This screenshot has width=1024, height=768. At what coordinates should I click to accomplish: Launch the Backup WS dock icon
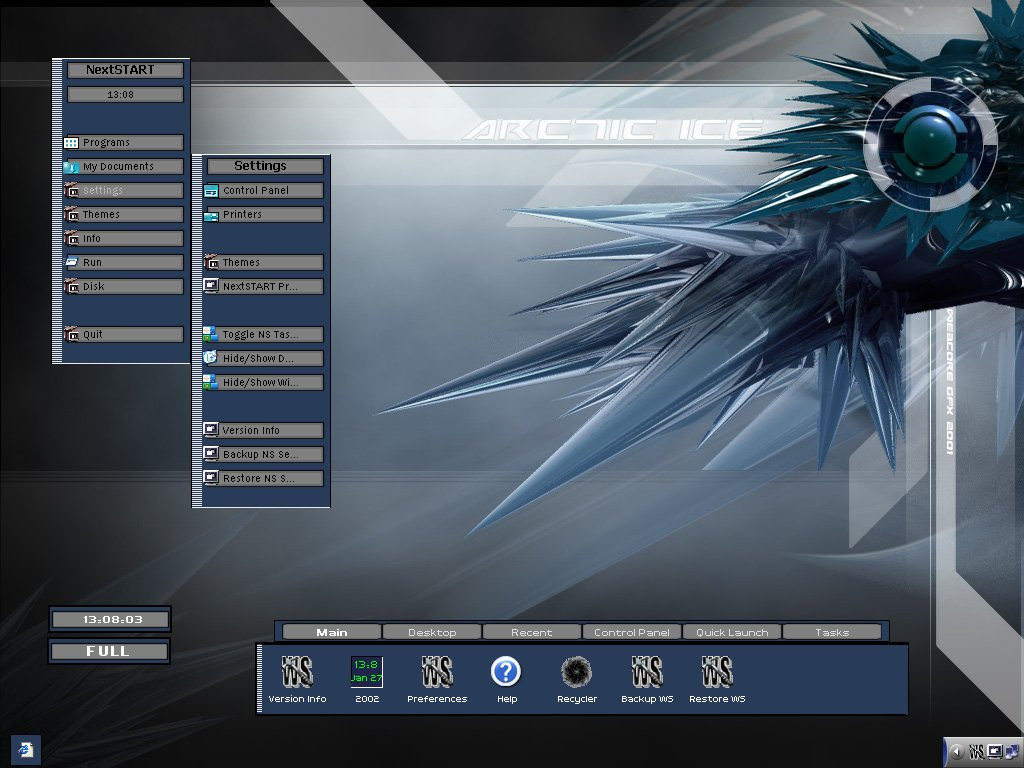click(647, 672)
